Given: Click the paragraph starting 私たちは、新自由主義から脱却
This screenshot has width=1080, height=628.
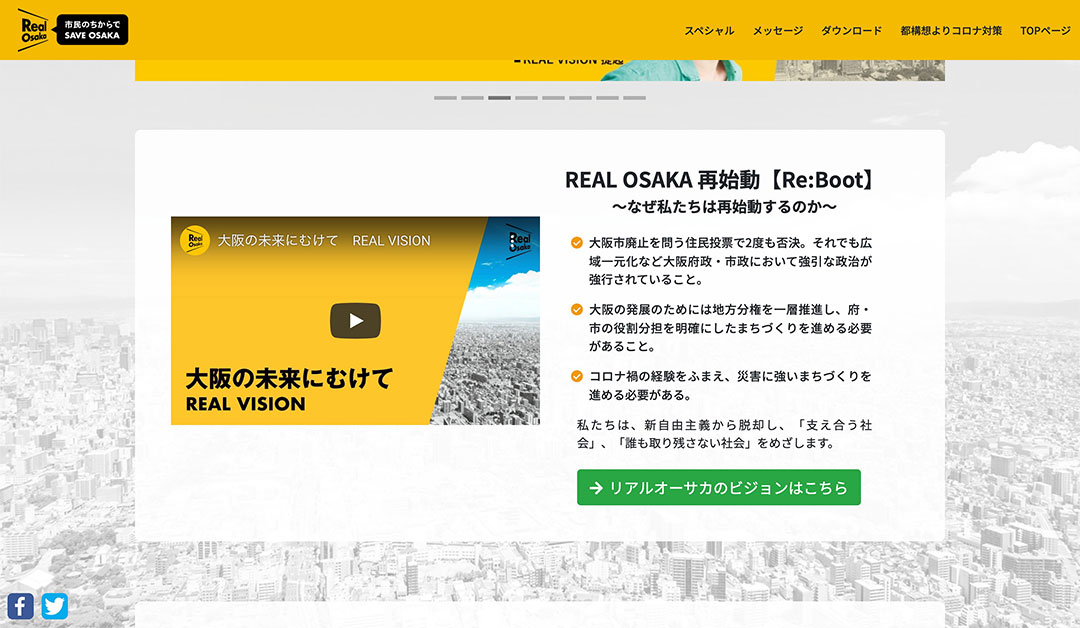Looking at the screenshot, I should pyautogui.click(x=725, y=434).
